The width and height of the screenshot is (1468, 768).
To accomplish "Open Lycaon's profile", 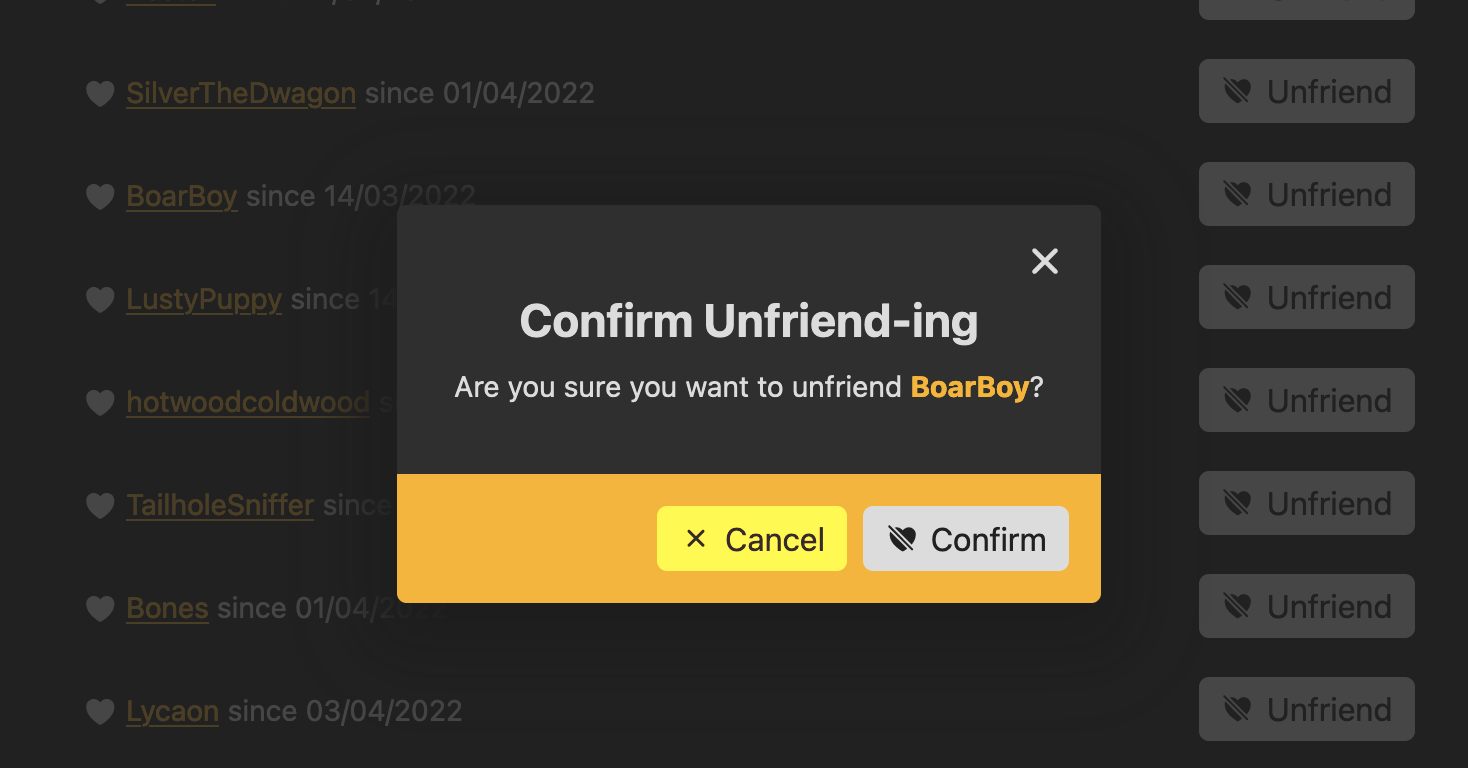I will coord(172,711).
